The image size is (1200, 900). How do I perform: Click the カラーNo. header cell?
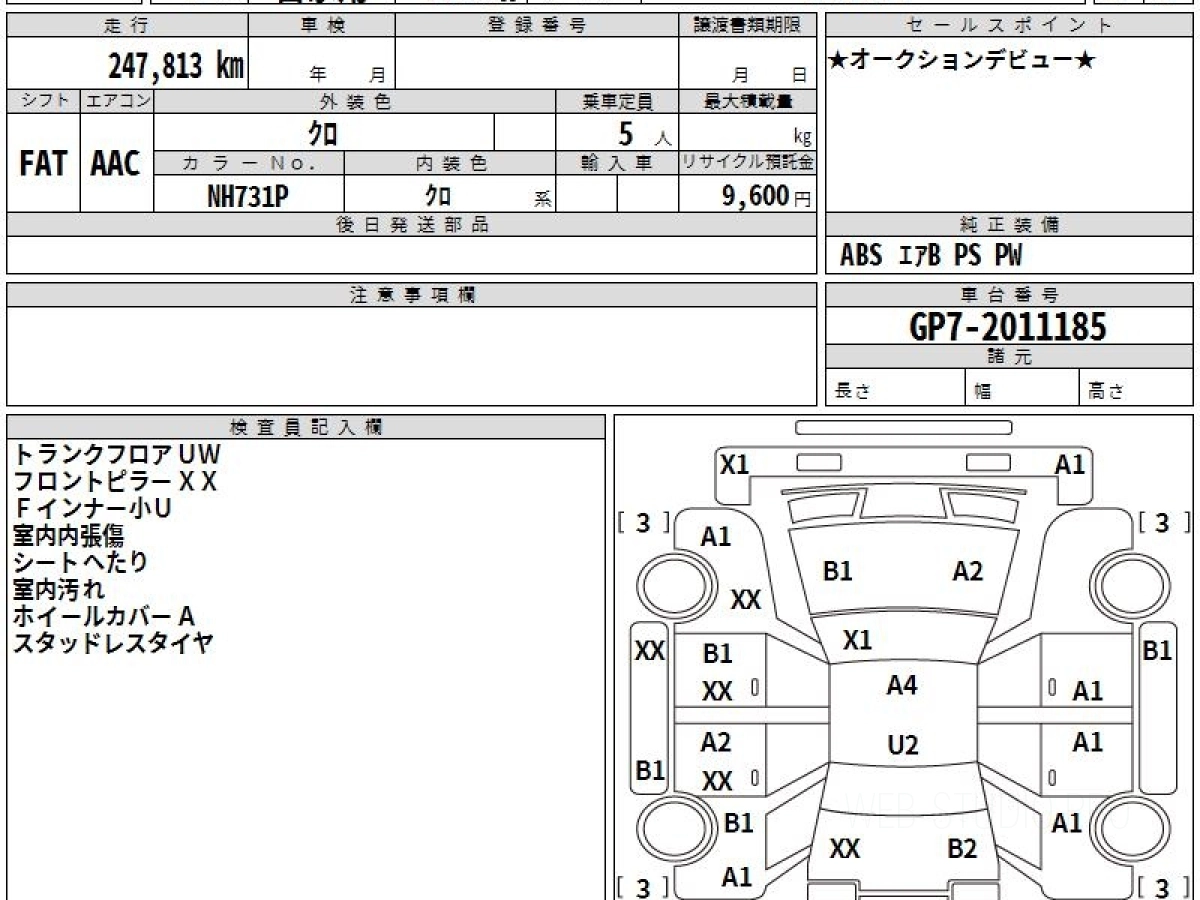click(249, 163)
